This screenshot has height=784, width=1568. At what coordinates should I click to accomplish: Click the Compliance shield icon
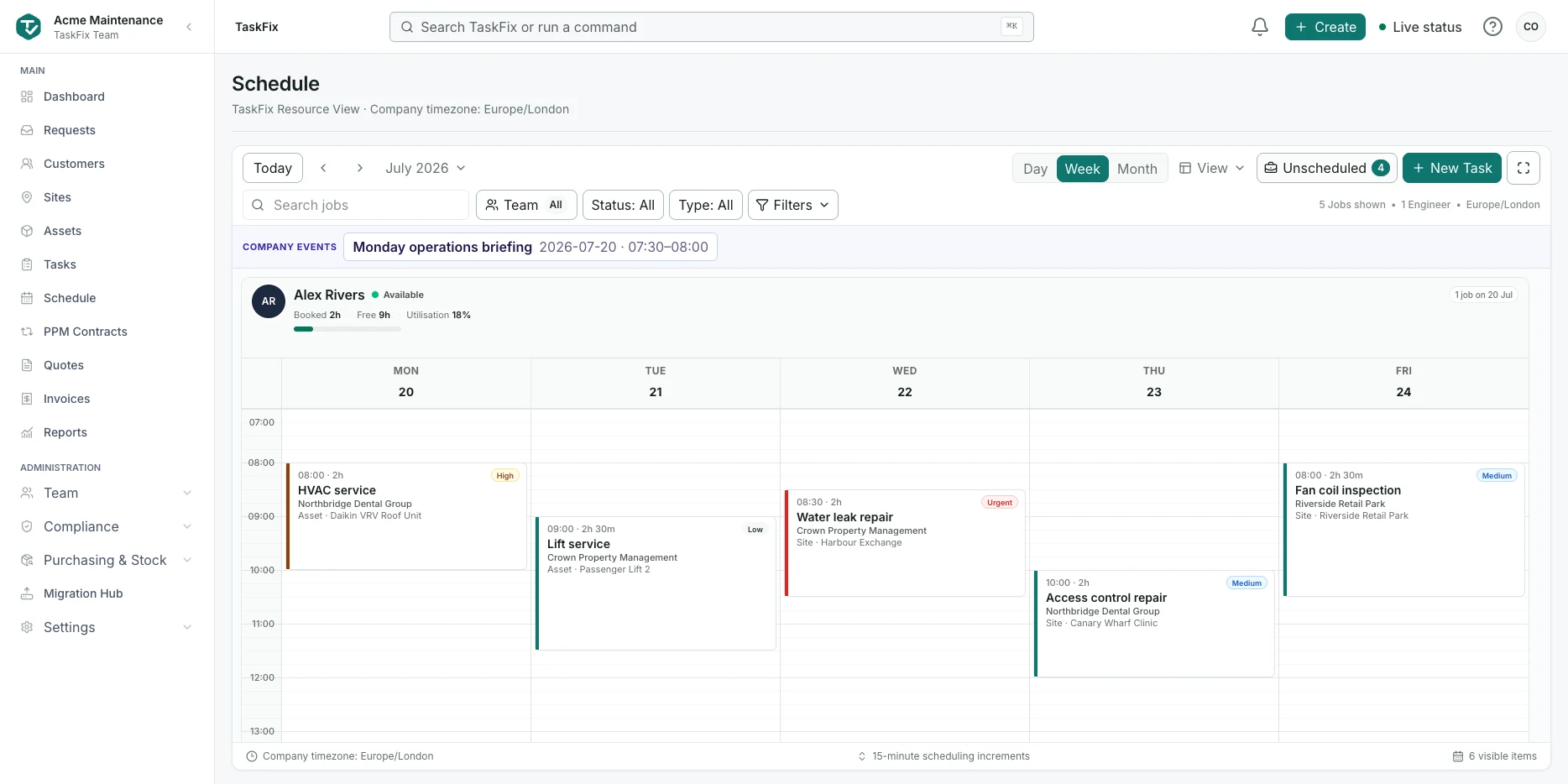[27, 526]
